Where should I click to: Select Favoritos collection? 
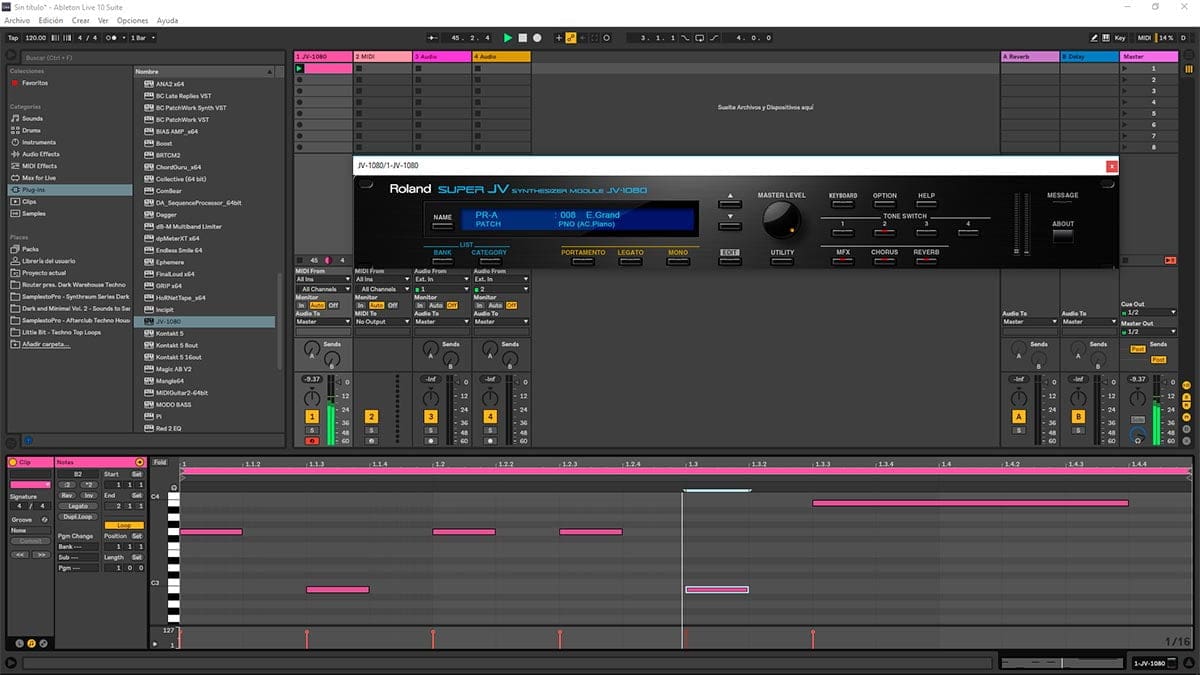pyautogui.click(x=35, y=83)
